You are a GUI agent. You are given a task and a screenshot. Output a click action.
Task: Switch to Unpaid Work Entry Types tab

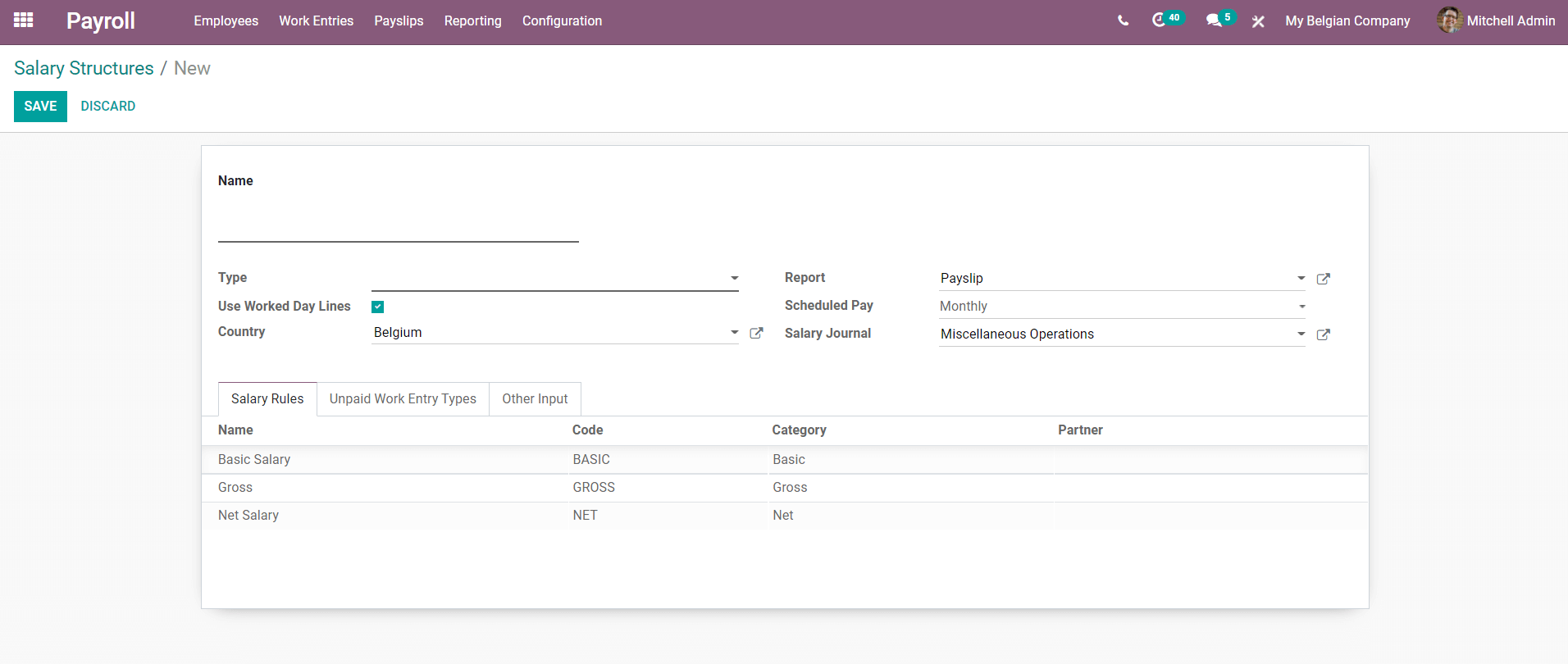pyautogui.click(x=403, y=399)
